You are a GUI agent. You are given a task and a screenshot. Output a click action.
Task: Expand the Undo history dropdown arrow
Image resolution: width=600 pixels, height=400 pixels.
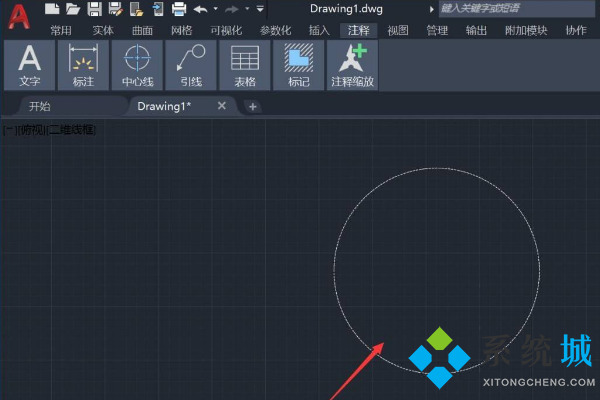point(215,9)
